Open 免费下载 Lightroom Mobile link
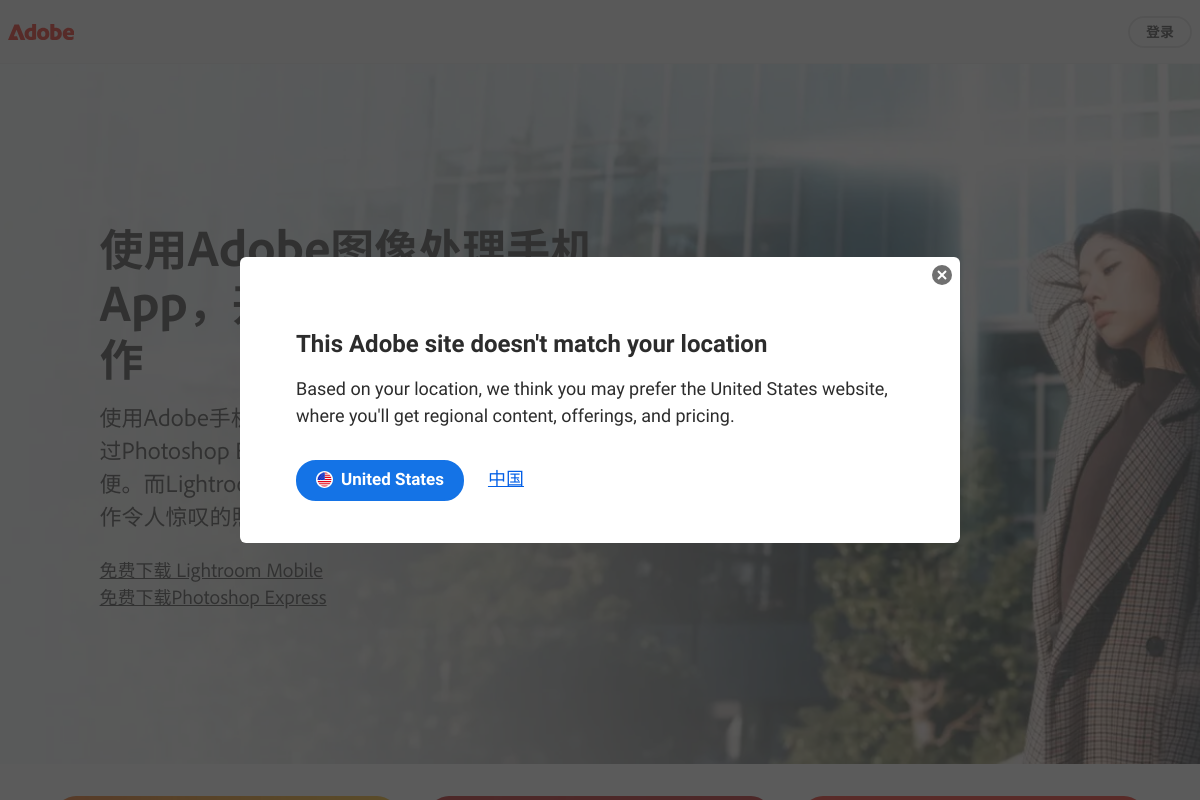The height and width of the screenshot is (800, 1200). [211, 571]
